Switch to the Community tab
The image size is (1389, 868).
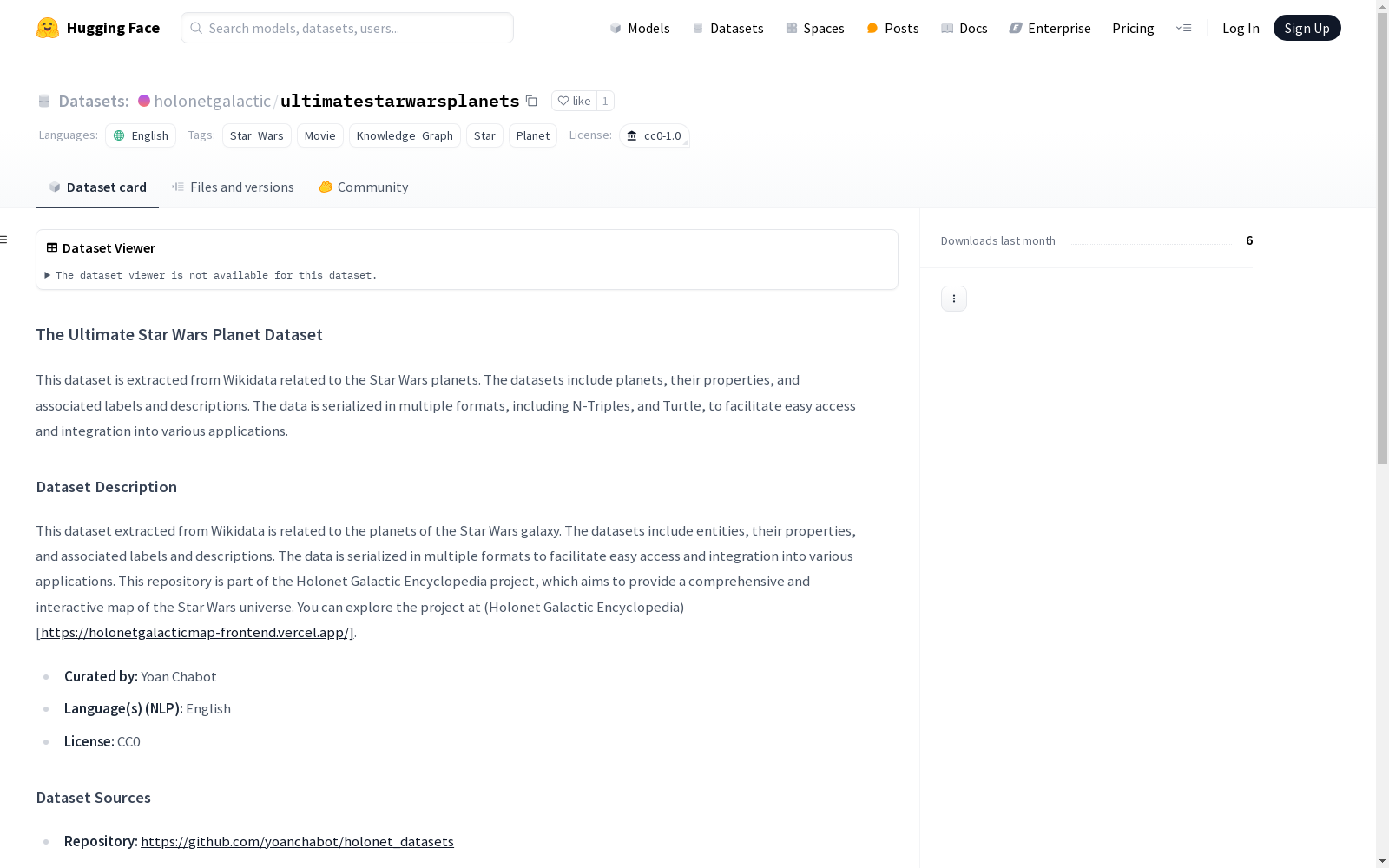[363, 187]
